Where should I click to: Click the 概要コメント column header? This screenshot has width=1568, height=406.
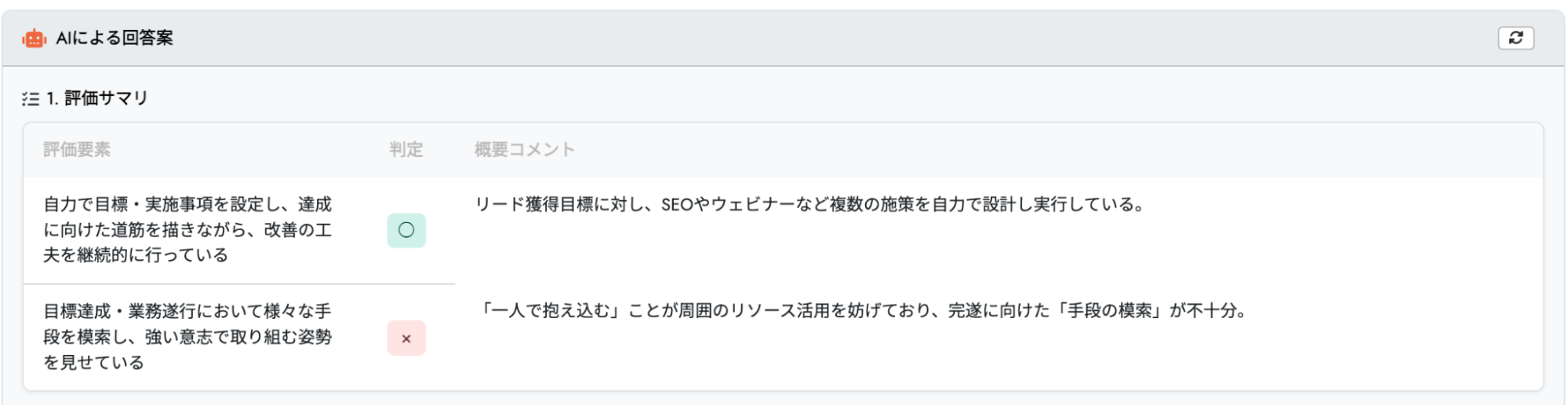pos(524,149)
